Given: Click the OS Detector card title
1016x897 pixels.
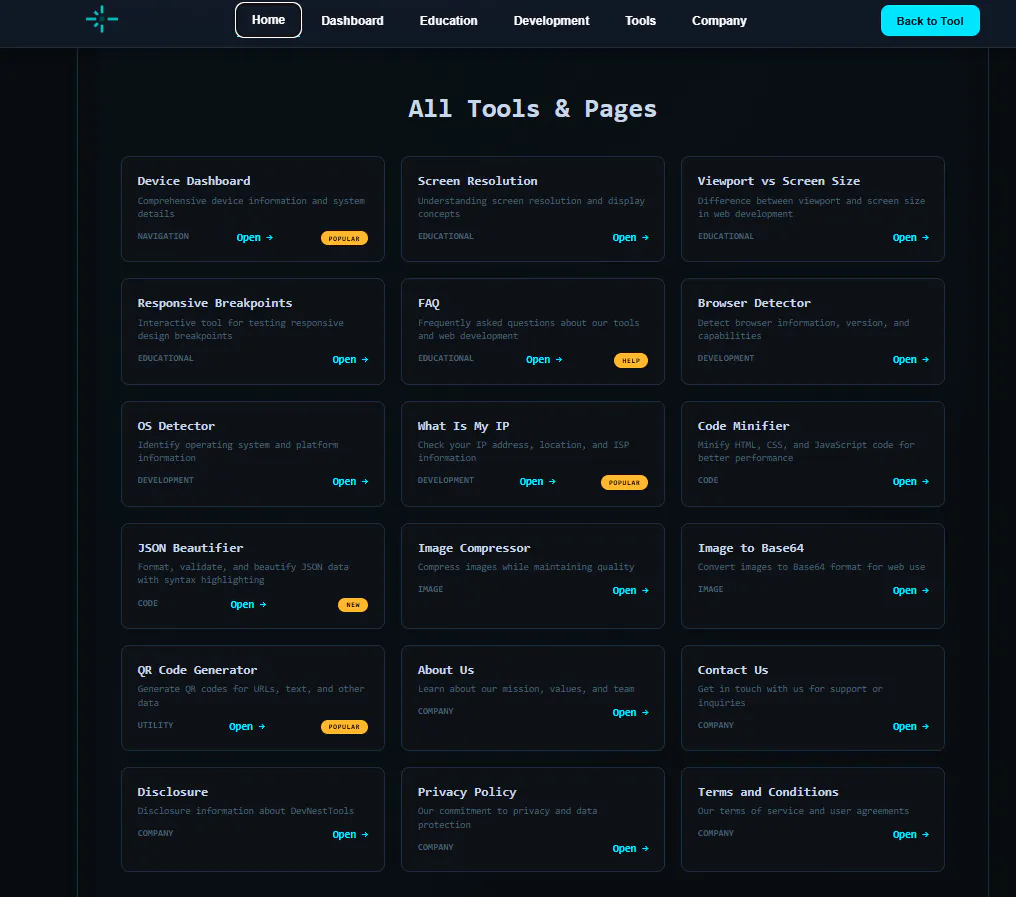Looking at the screenshot, I should (x=176, y=426).
